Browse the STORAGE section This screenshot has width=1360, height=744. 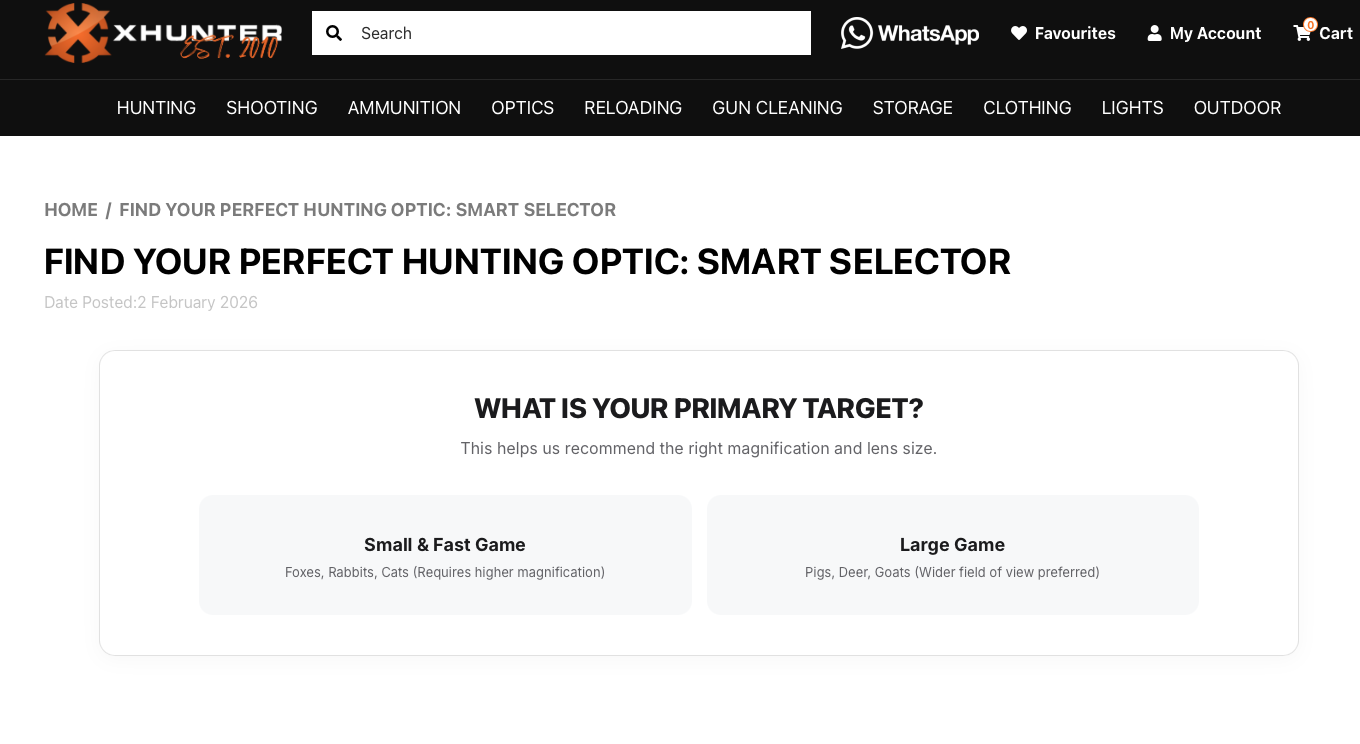[x=912, y=107]
